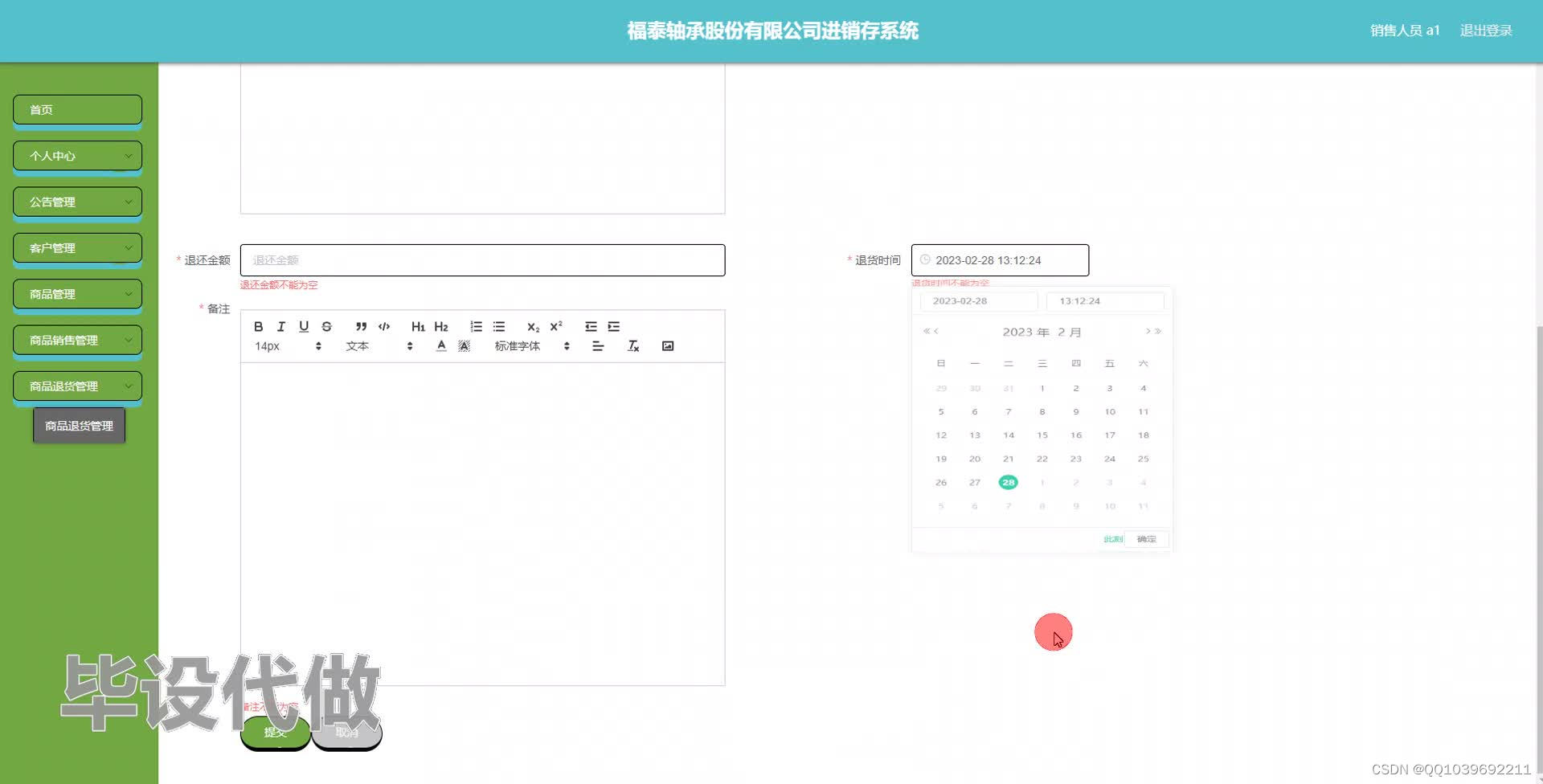Create an ordered list
The height and width of the screenshot is (784, 1543).
(x=476, y=326)
